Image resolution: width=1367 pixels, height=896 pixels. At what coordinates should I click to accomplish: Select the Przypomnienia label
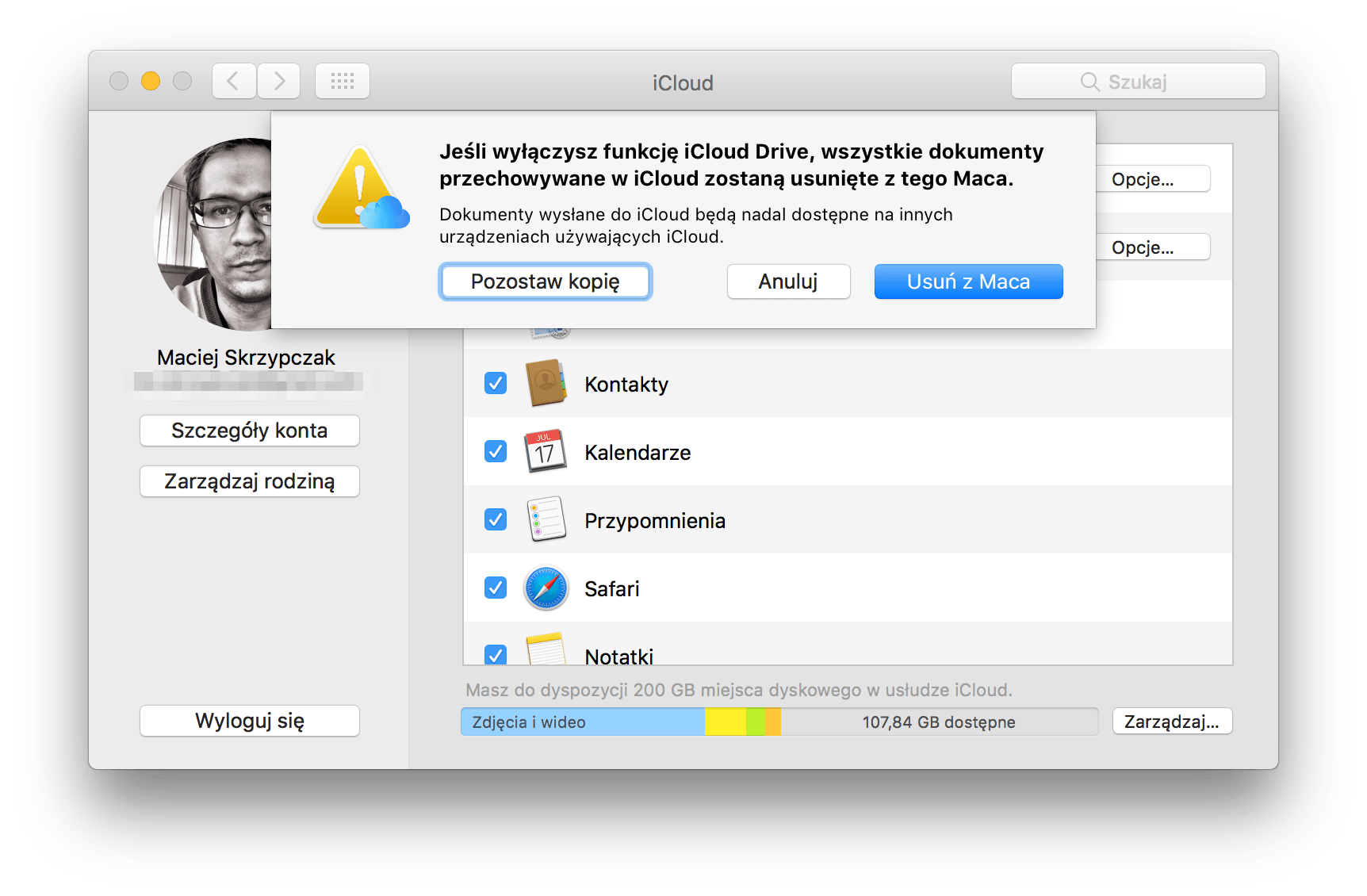[x=655, y=521]
